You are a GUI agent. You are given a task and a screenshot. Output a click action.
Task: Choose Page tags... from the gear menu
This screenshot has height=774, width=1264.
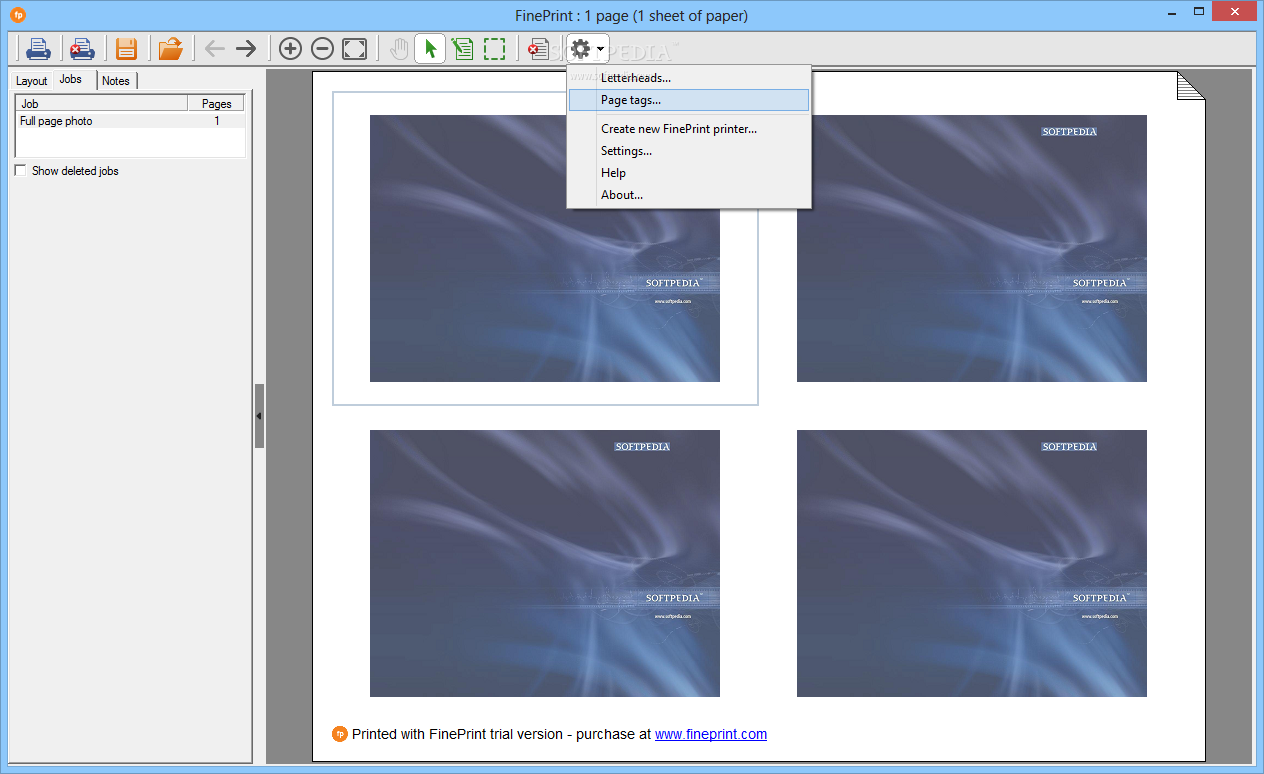click(689, 100)
